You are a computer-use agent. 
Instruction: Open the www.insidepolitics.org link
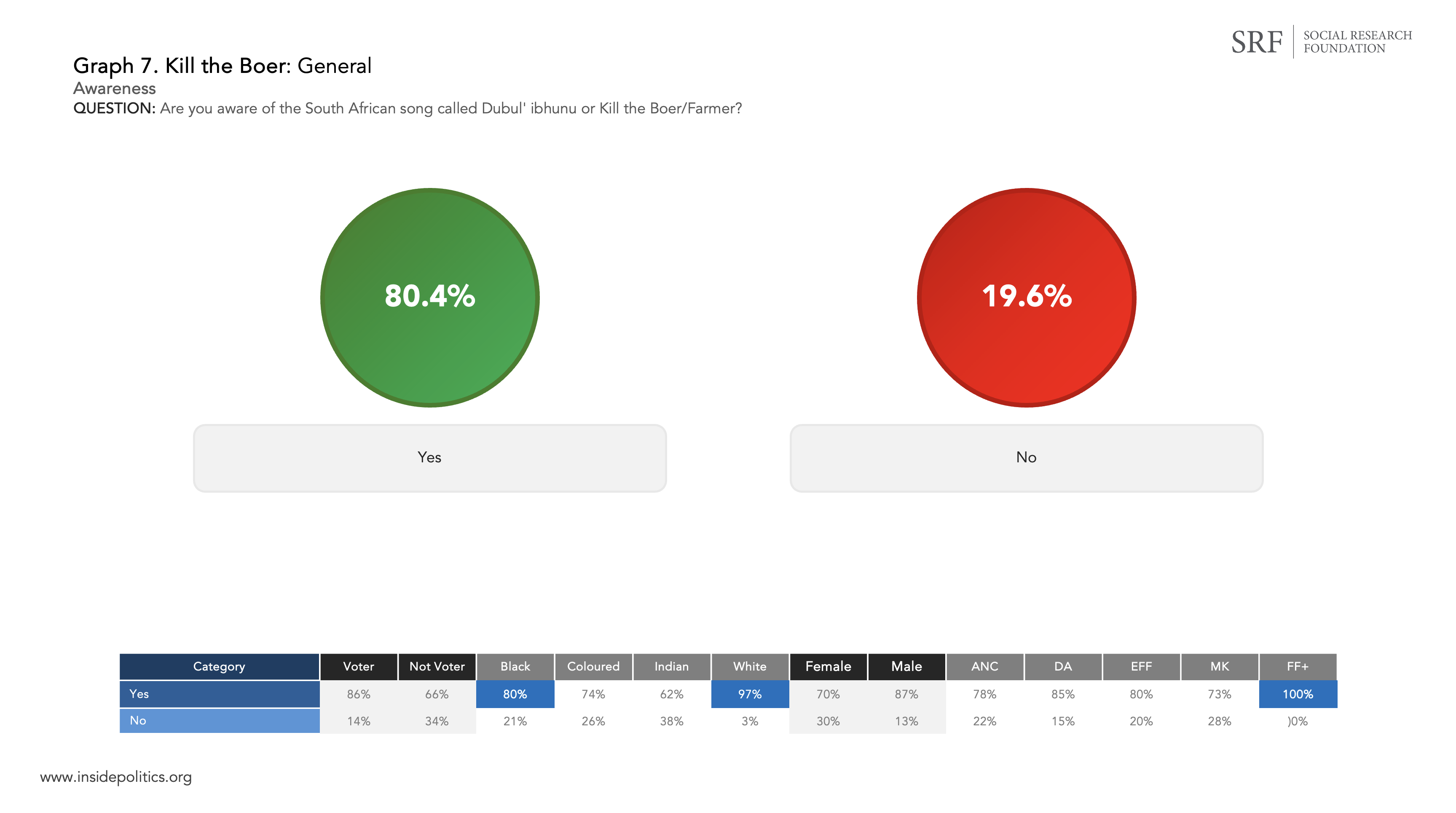coord(116,777)
